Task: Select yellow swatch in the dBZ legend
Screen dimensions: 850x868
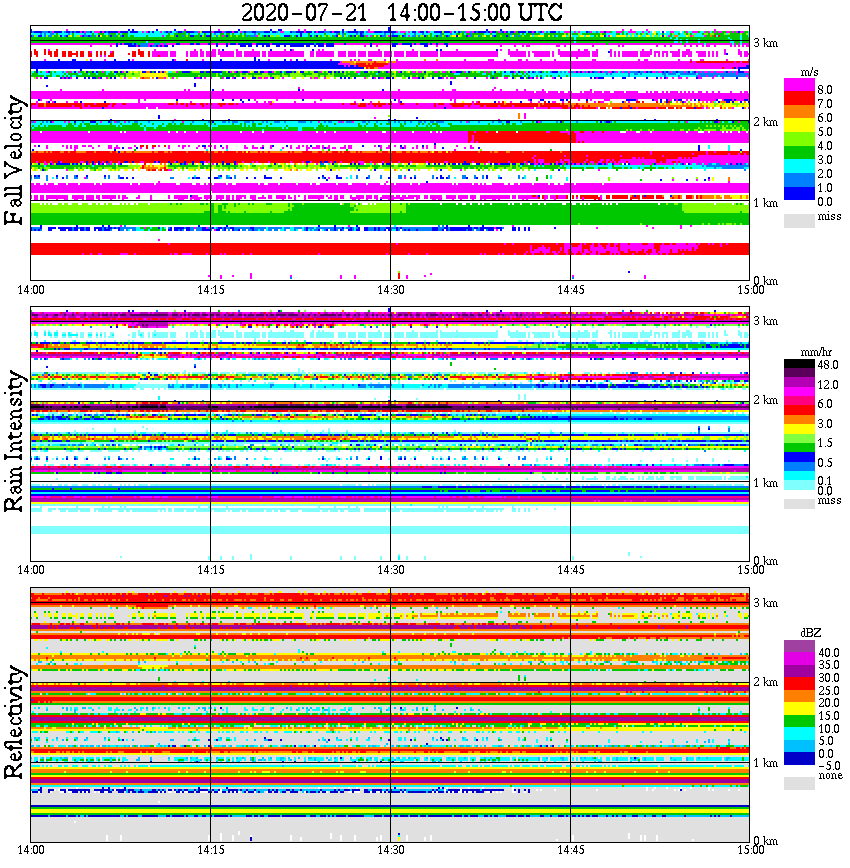Action: pos(799,708)
